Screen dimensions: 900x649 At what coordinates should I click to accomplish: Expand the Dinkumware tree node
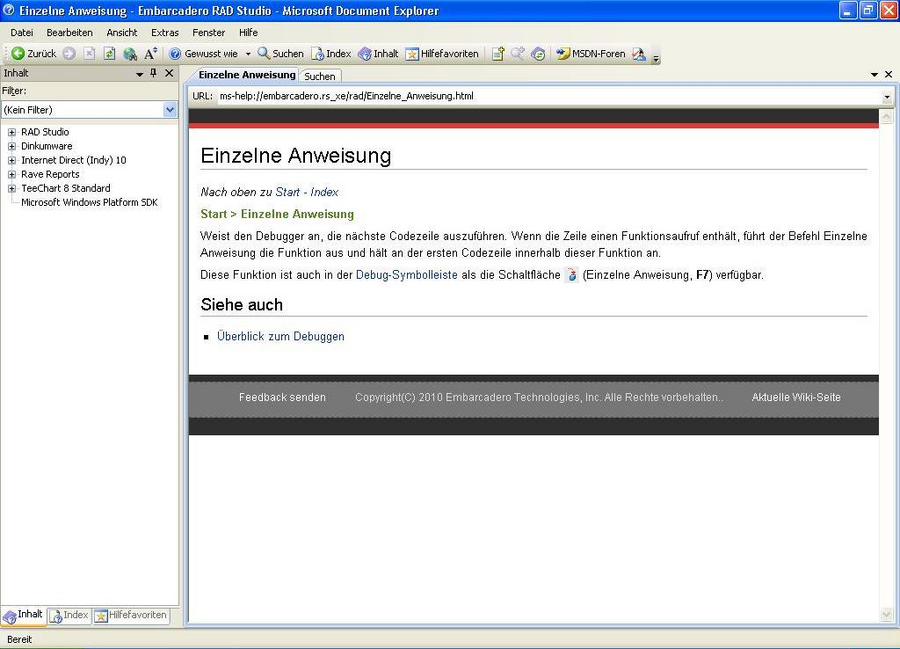[x=11, y=146]
